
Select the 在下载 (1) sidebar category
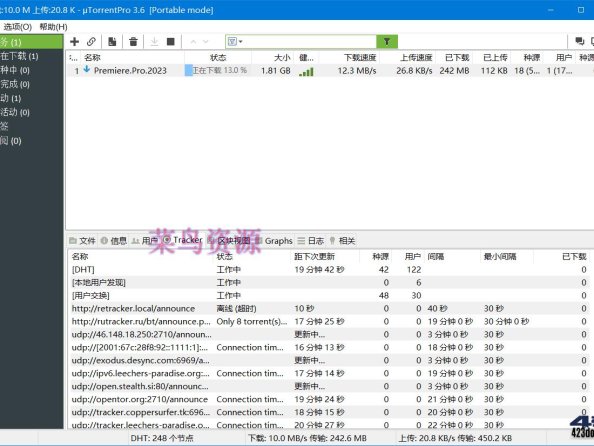tap(31, 56)
